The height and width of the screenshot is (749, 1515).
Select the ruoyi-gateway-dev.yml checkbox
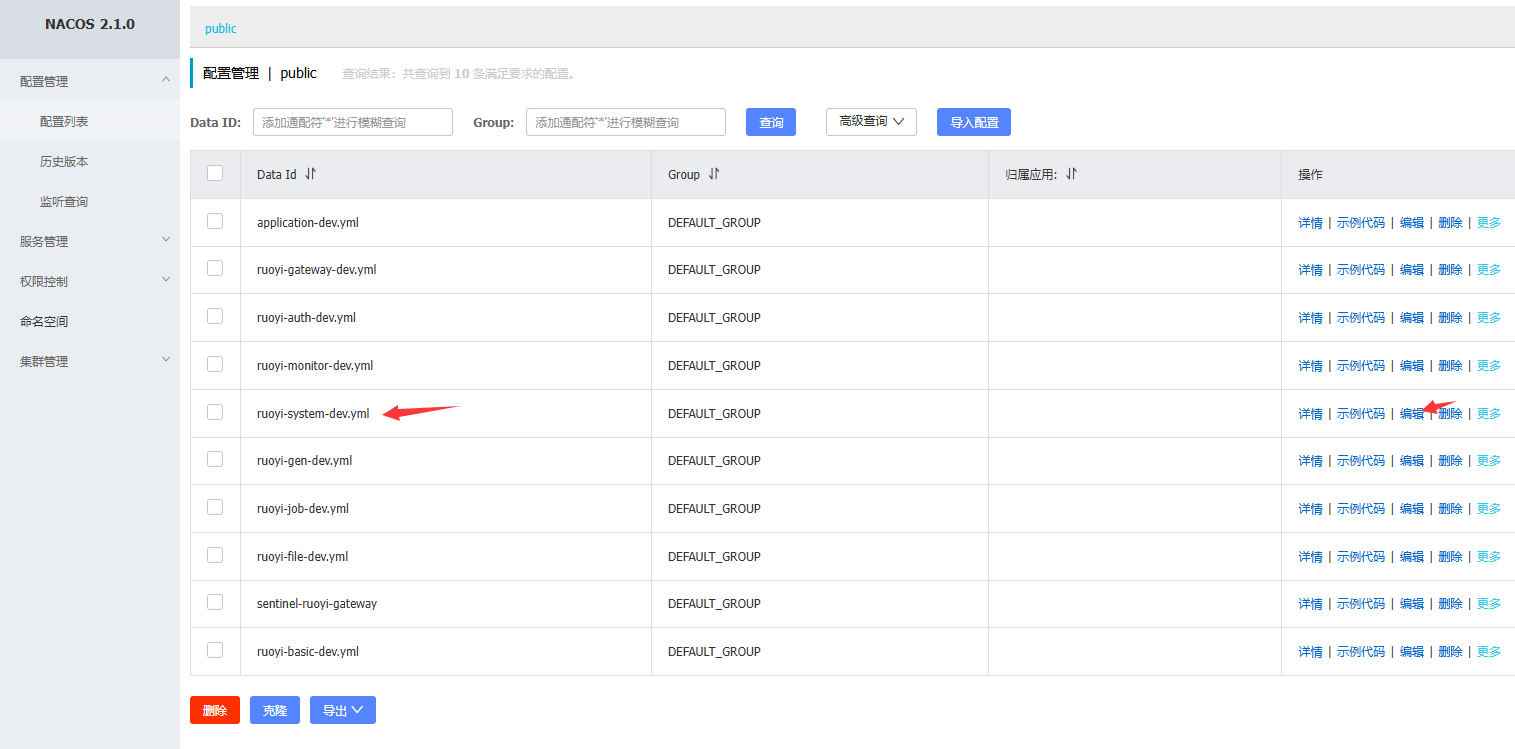tap(215, 268)
